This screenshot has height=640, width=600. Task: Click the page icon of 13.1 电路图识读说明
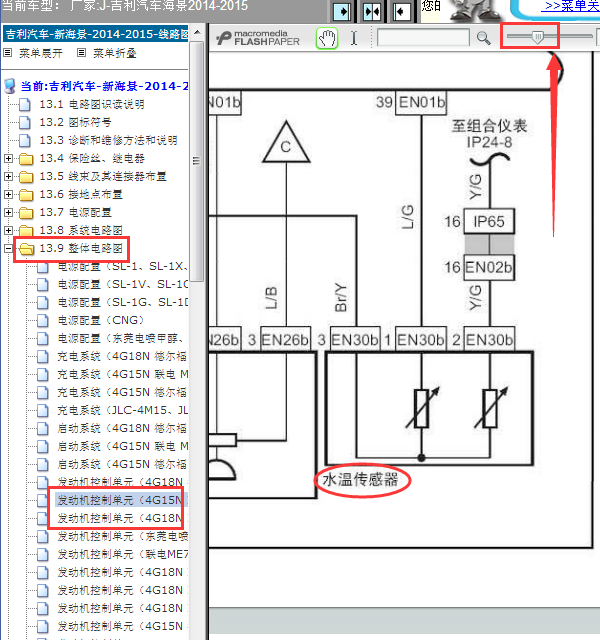(24, 104)
